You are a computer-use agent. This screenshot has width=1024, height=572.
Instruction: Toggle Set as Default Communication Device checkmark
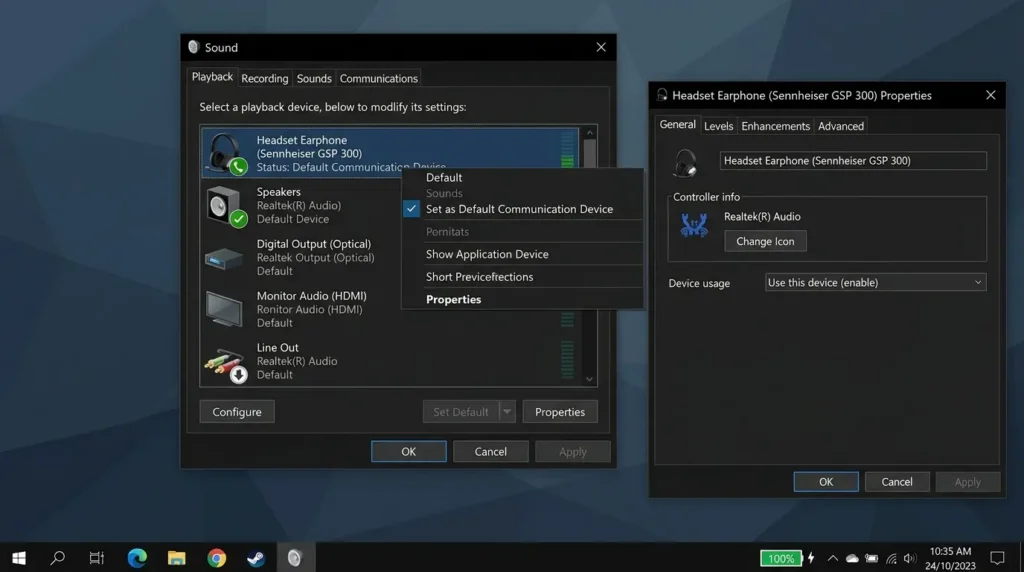(411, 209)
